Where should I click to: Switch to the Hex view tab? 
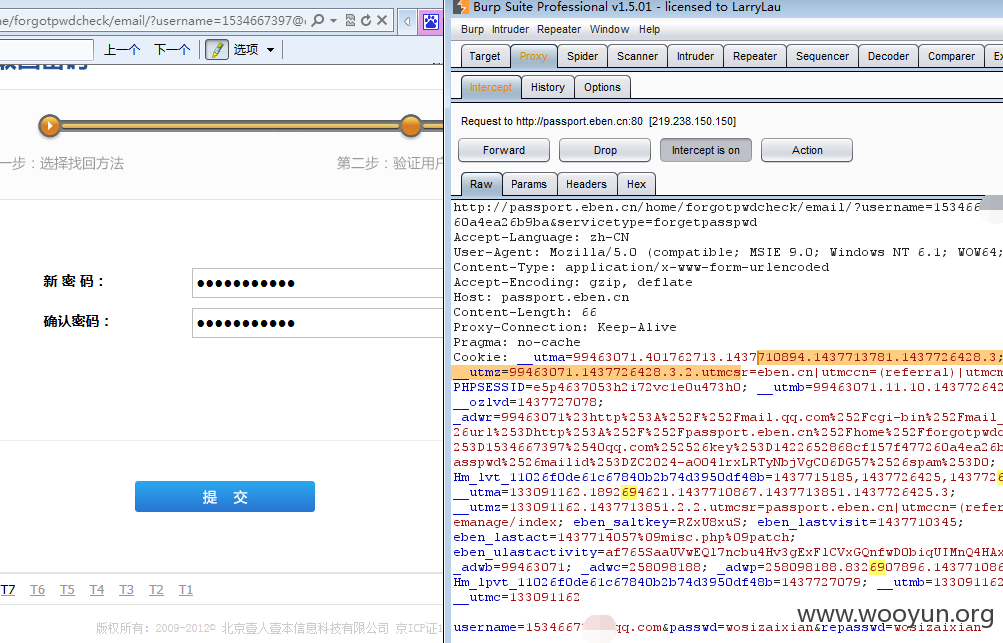click(636, 184)
